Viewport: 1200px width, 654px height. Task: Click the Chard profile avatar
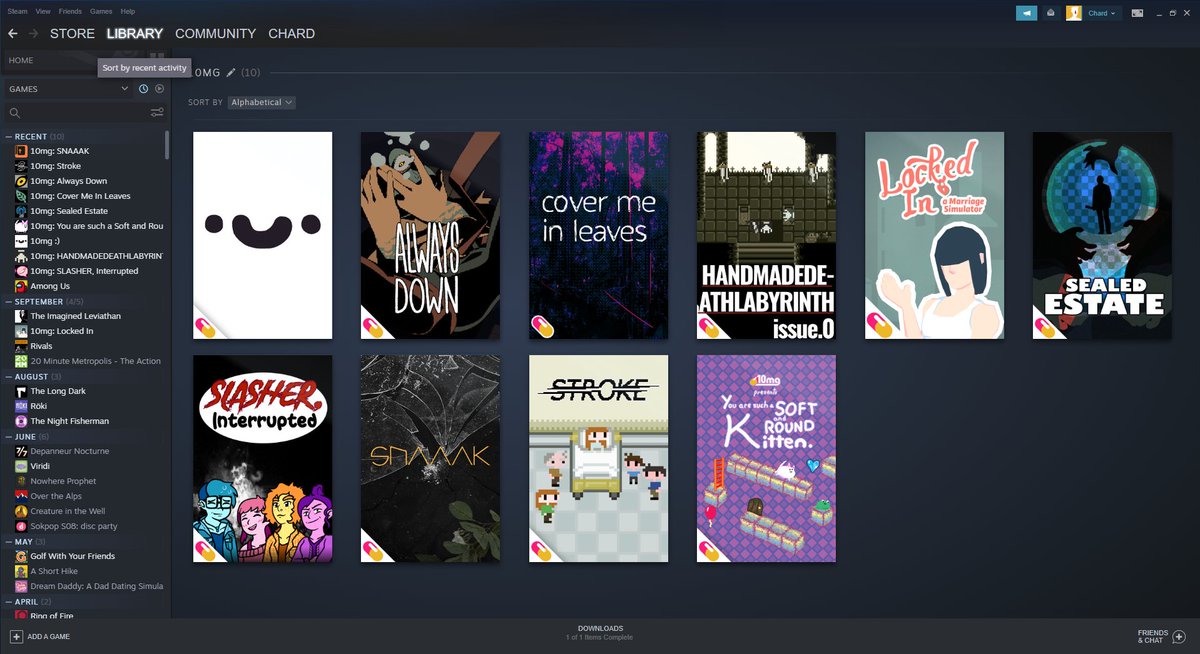(1074, 13)
